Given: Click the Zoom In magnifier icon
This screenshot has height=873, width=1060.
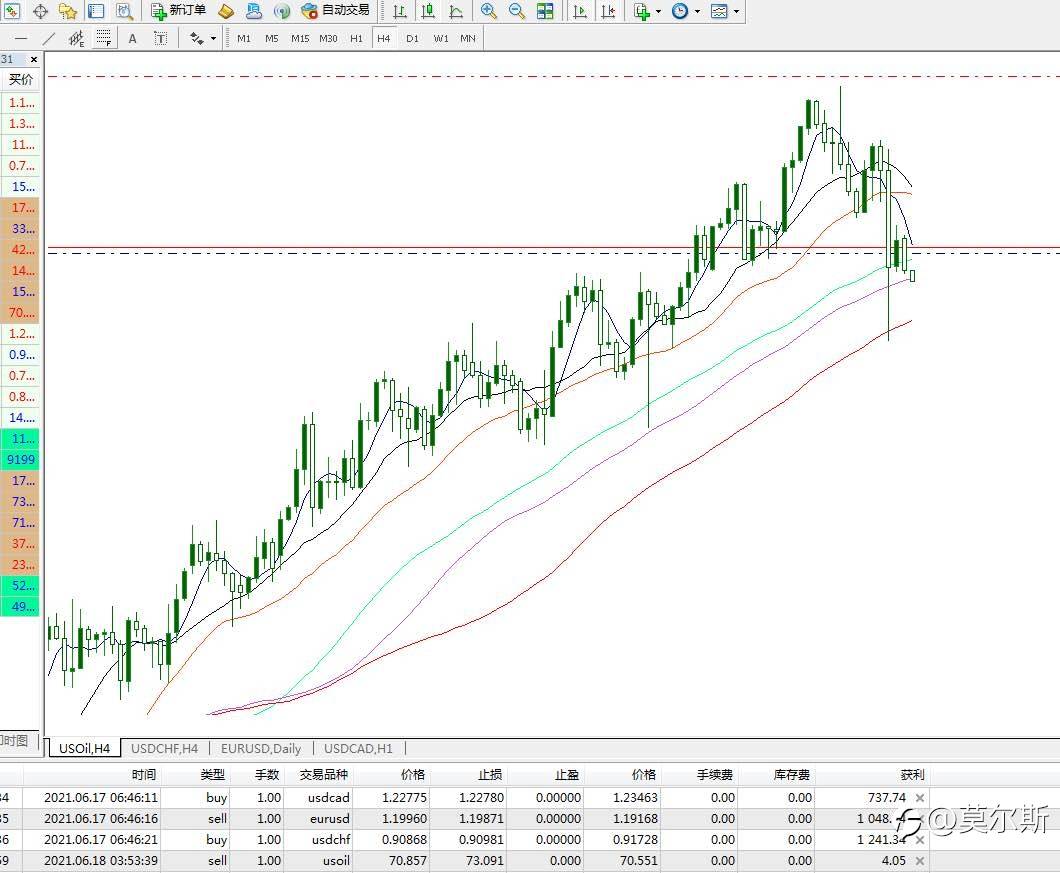Looking at the screenshot, I should [x=488, y=11].
